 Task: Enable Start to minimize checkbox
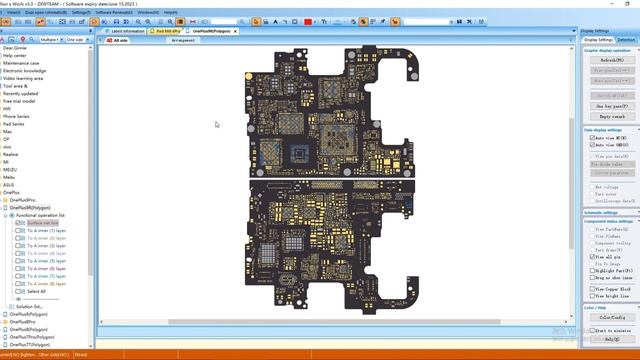click(592, 331)
